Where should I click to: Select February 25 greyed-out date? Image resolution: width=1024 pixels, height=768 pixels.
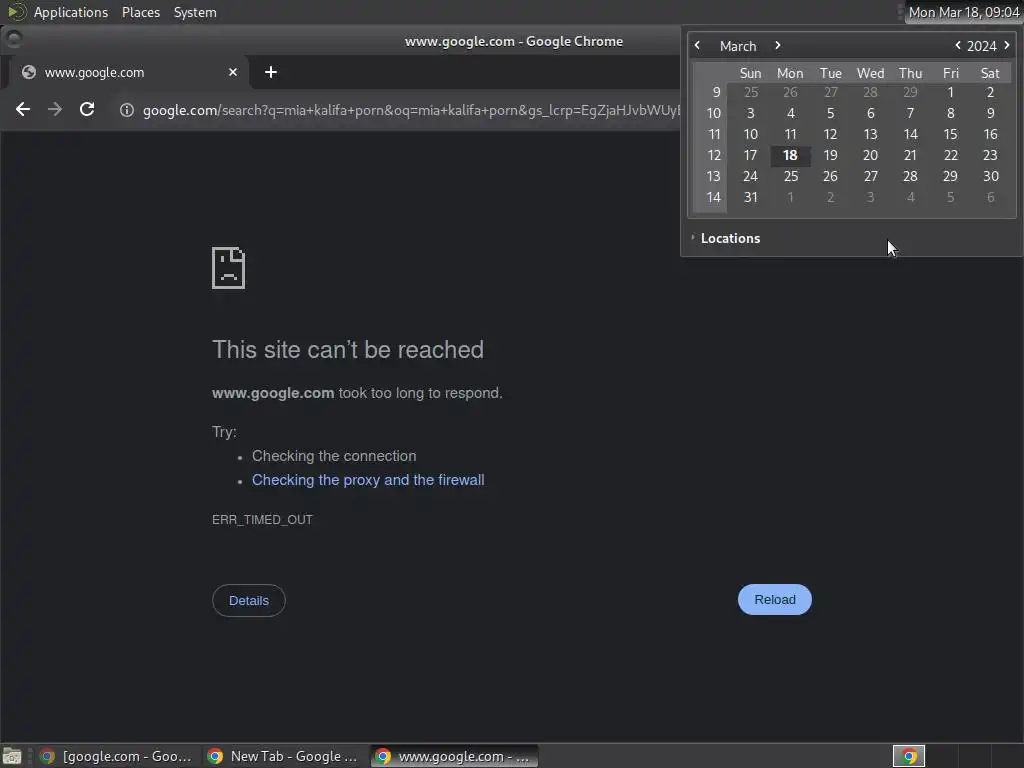click(x=750, y=92)
